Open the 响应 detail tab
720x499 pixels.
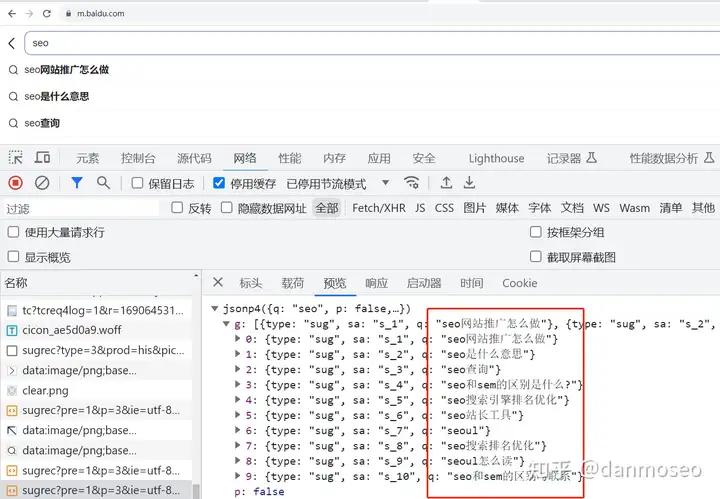[x=377, y=283]
